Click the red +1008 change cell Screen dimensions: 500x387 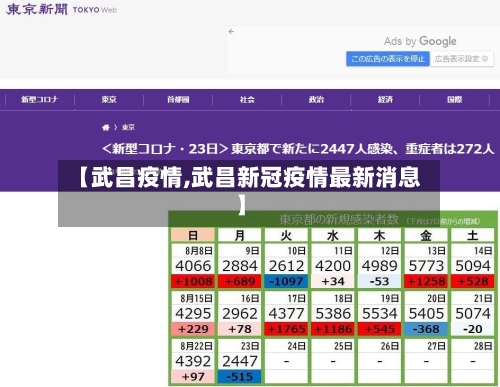(x=193, y=281)
